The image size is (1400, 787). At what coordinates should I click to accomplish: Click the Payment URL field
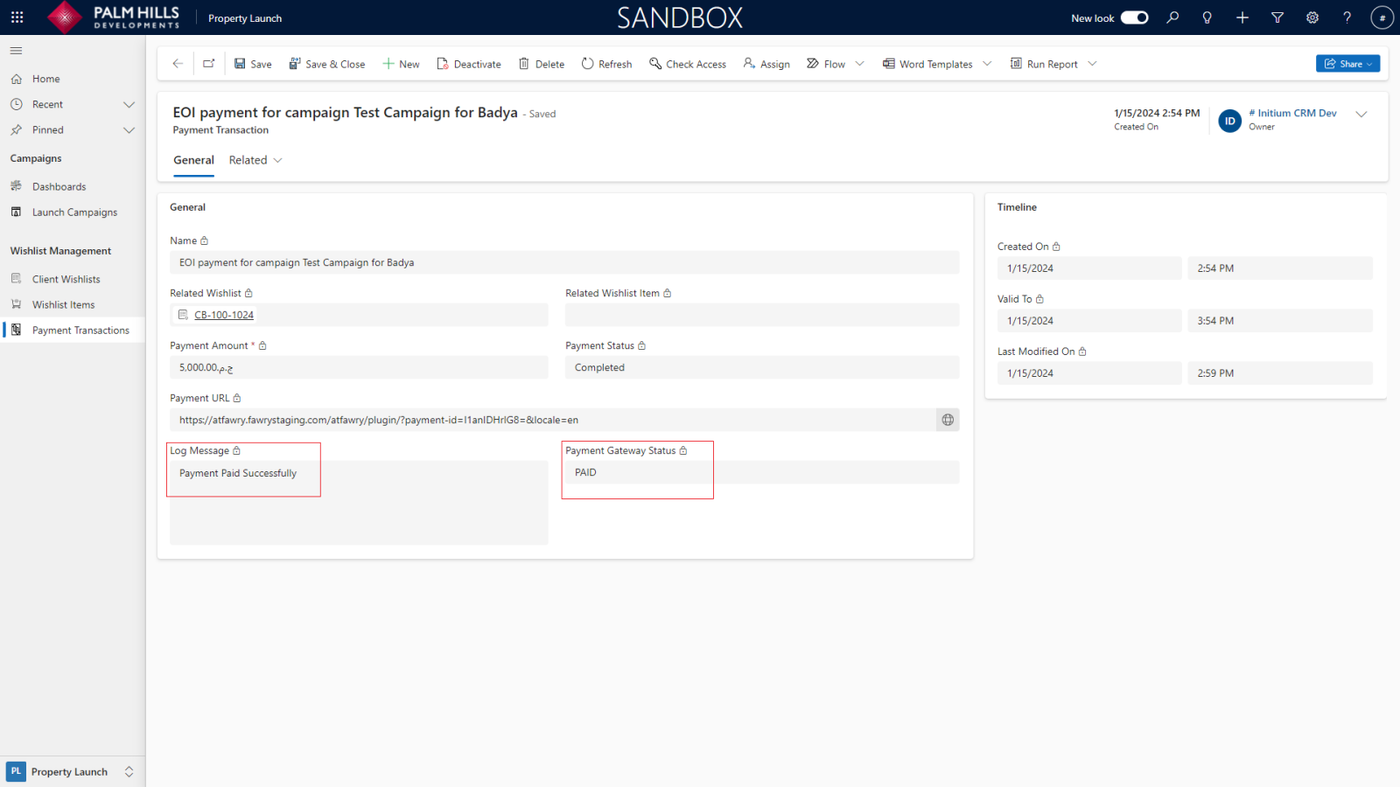click(552, 420)
